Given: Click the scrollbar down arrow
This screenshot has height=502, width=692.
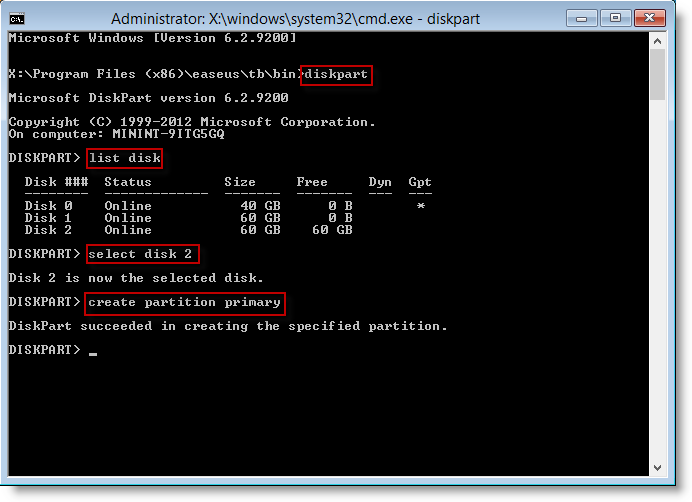Looking at the screenshot, I should point(658,468).
